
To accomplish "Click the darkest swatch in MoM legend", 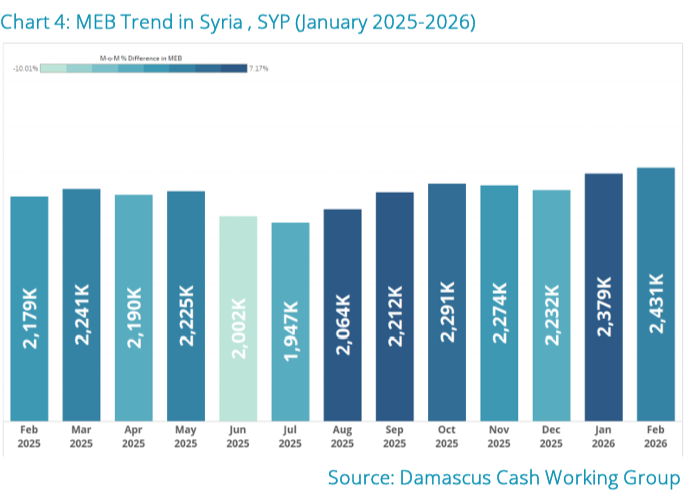I will (234, 68).
